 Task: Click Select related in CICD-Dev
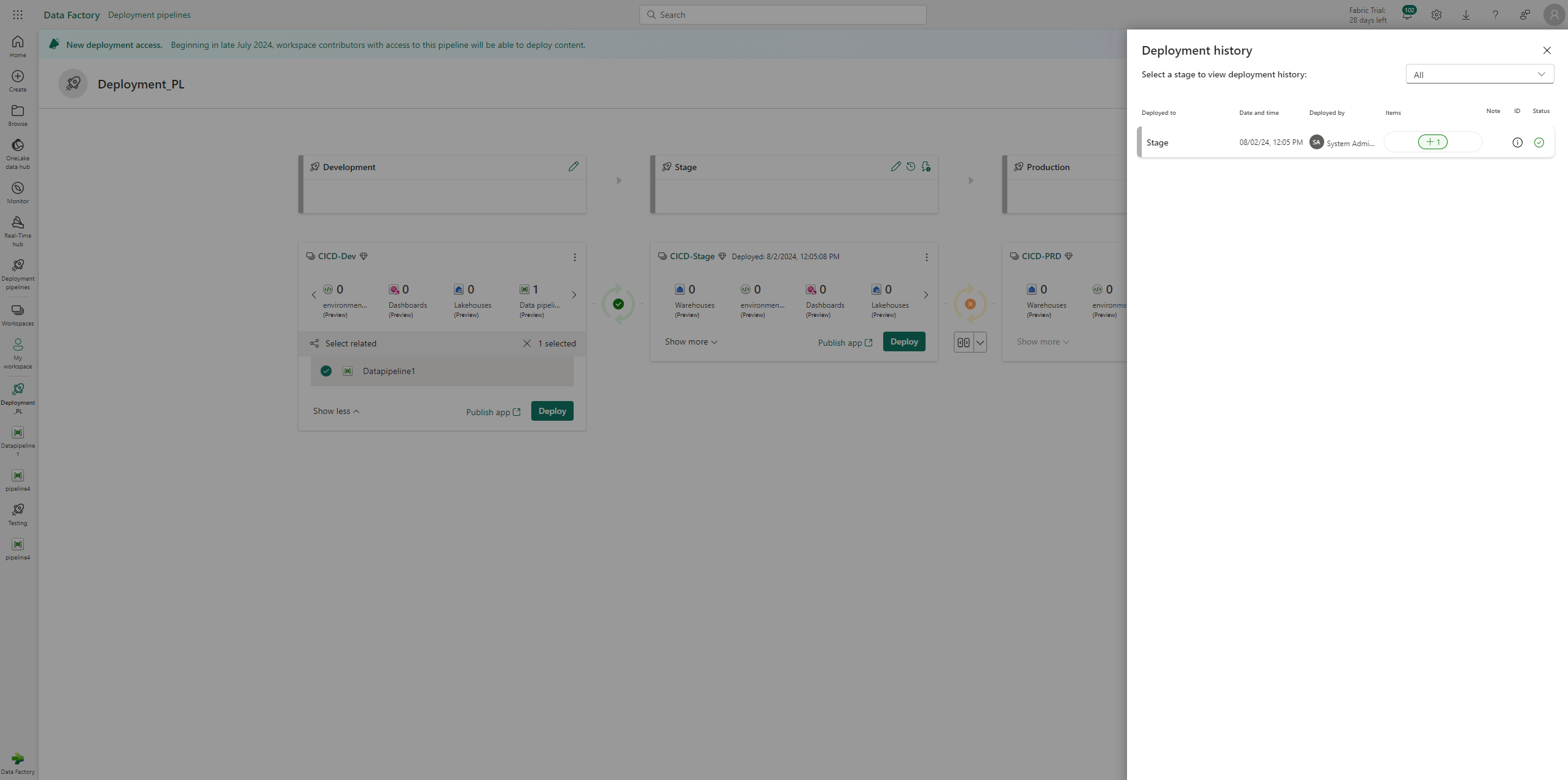click(x=343, y=343)
